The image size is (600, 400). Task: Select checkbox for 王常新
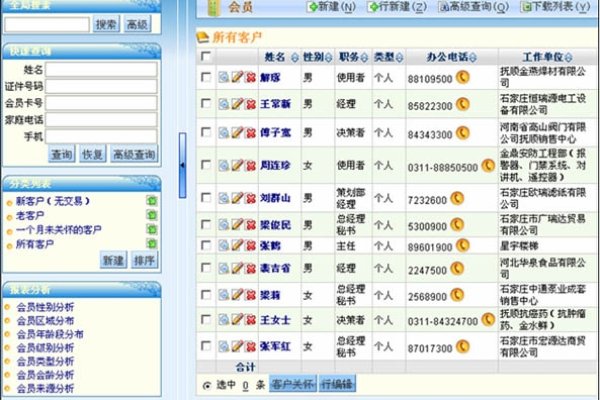point(206,104)
